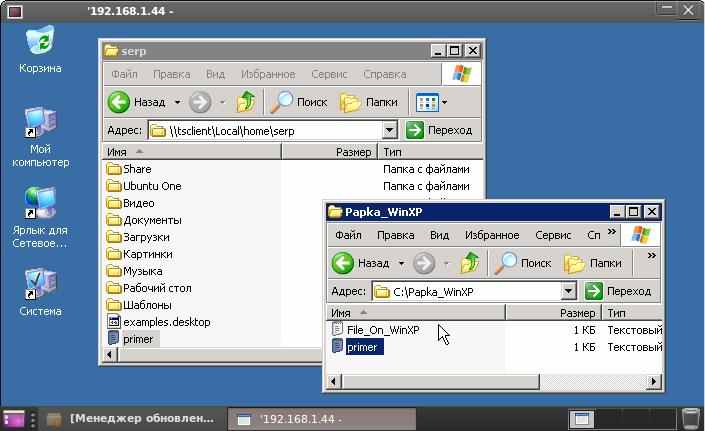Click the forward arrow in serp window

200,102
